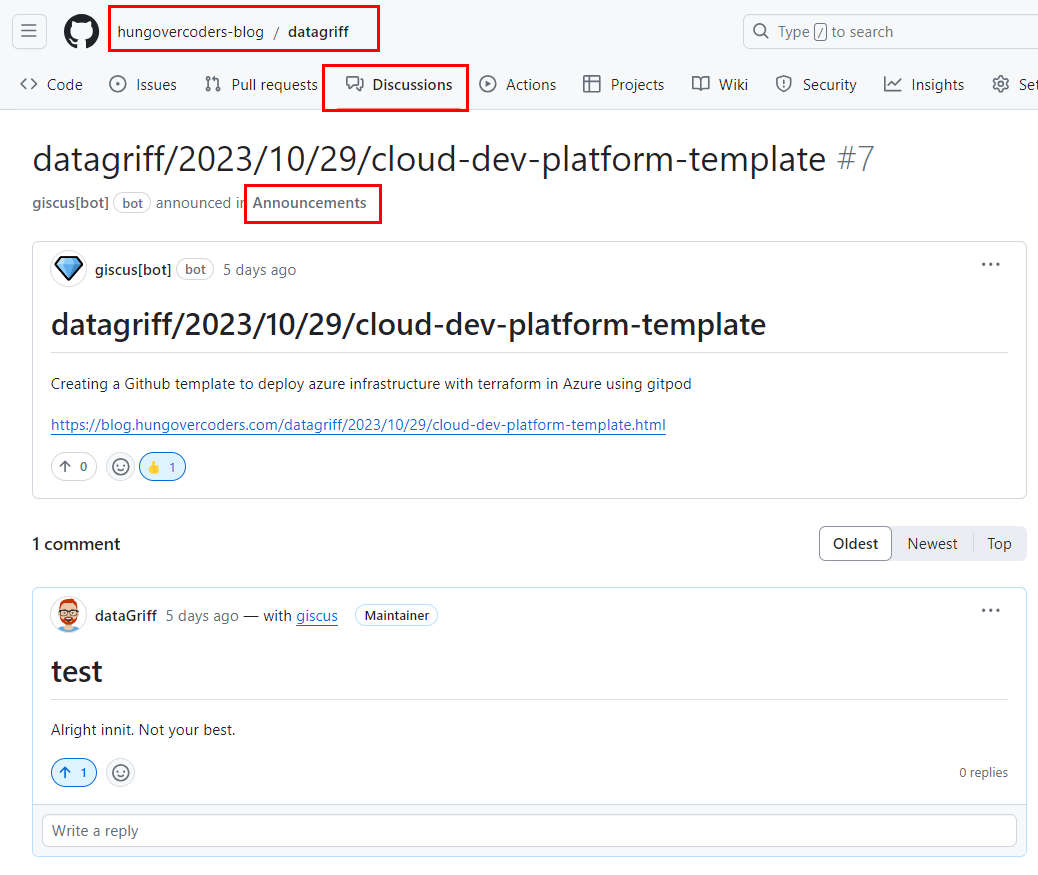Click the comment's '5 days ago' timestamp
The height and width of the screenshot is (875, 1038).
pos(202,616)
